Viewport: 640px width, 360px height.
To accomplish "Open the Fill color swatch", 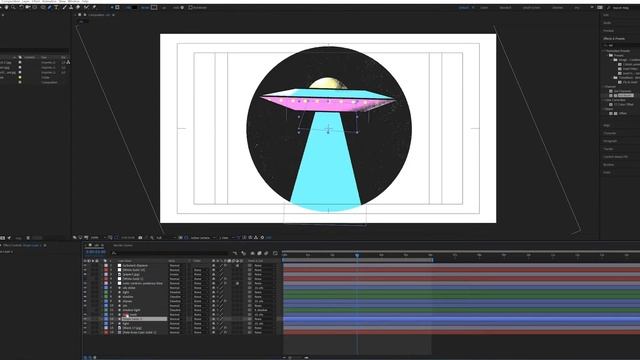I will (x=135, y=7).
